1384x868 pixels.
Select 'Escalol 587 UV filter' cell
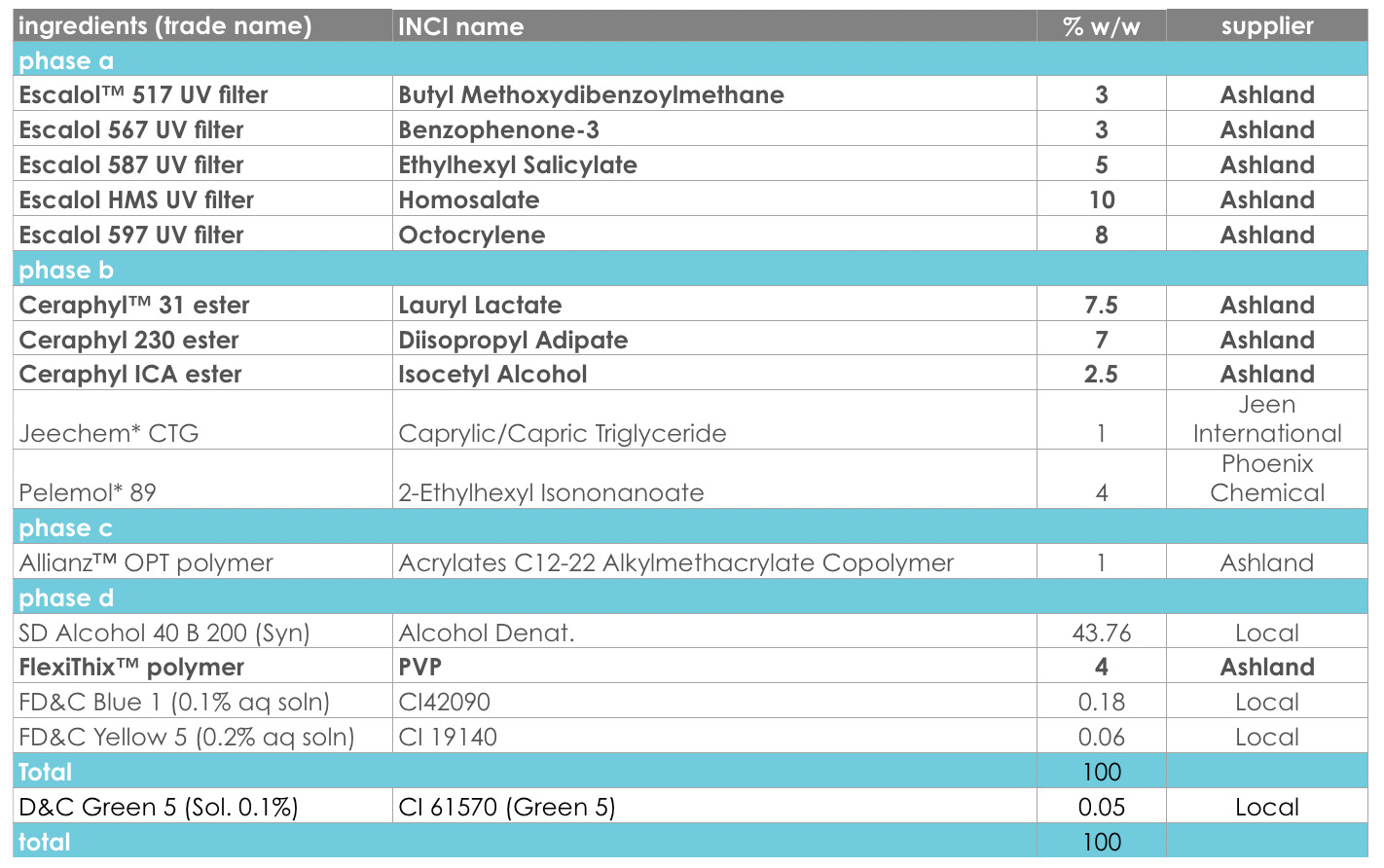(202, 164)
